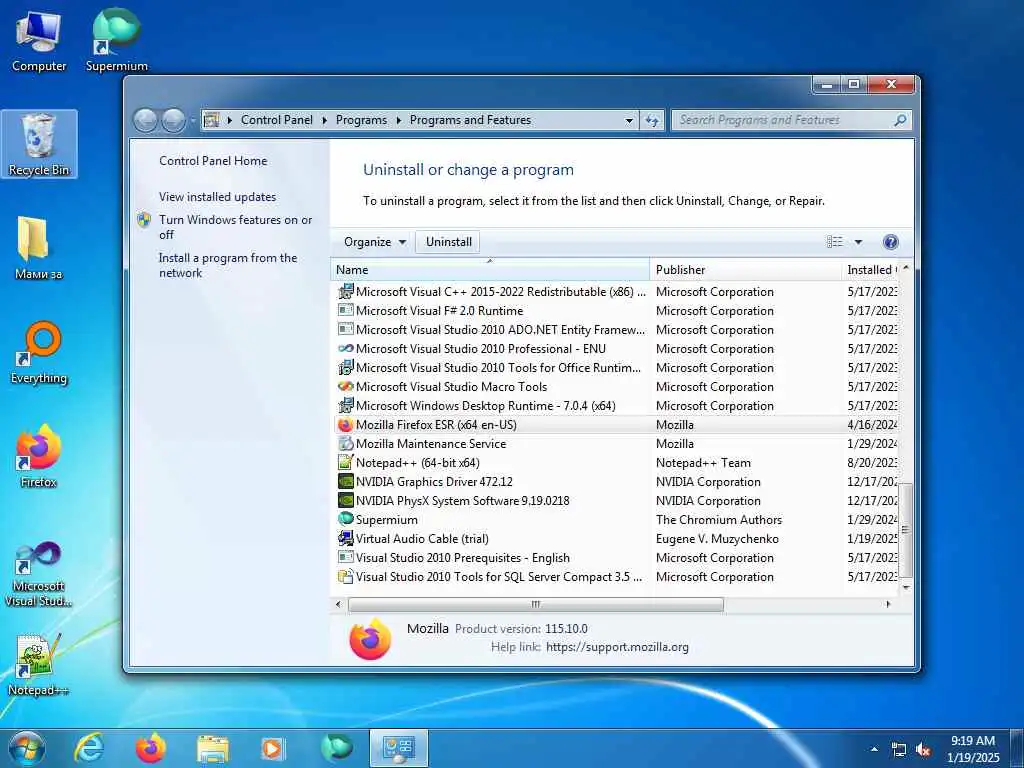Open the Windows Start orb
The width and height of the screenshot is (1024, 768).
tap(26, 748)
